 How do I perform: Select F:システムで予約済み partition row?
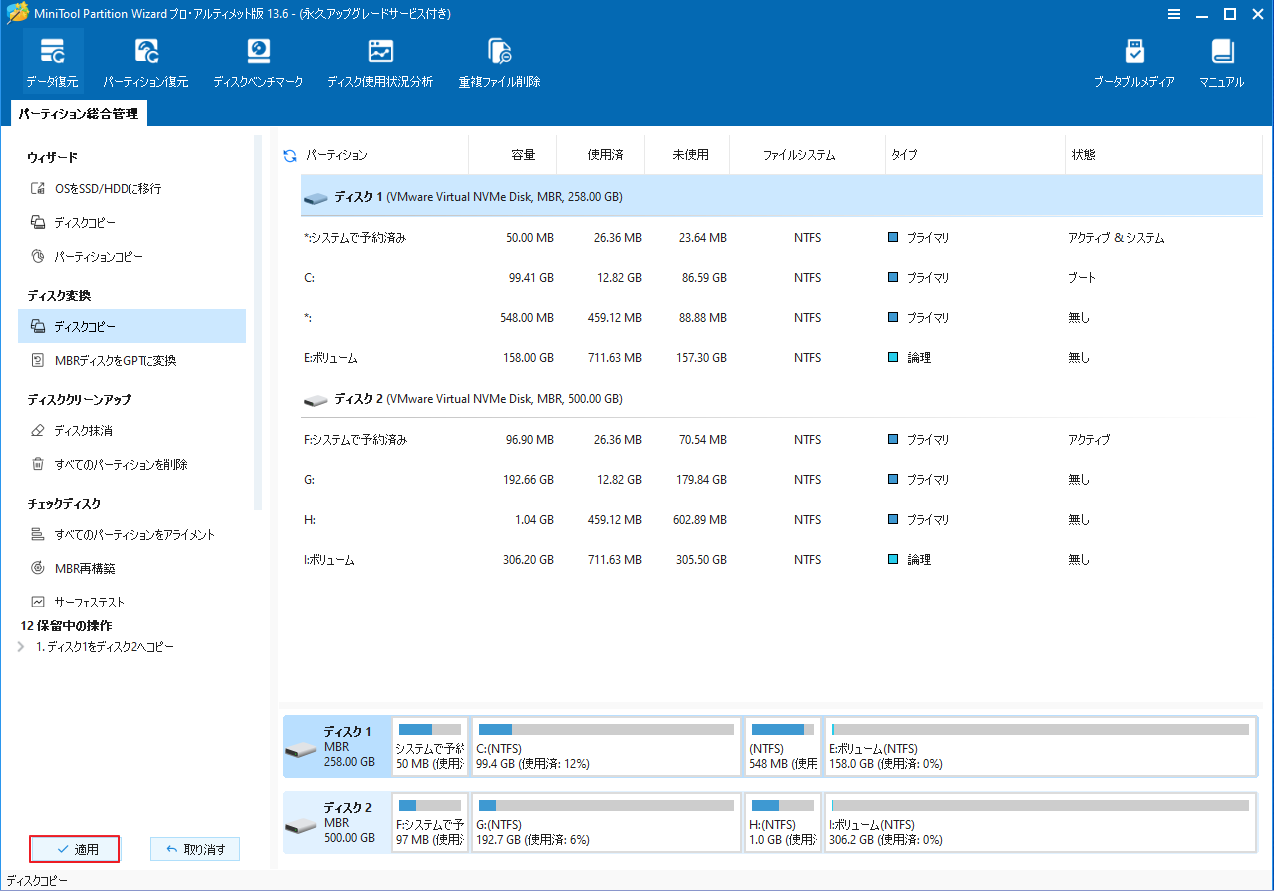pos(781,439)
